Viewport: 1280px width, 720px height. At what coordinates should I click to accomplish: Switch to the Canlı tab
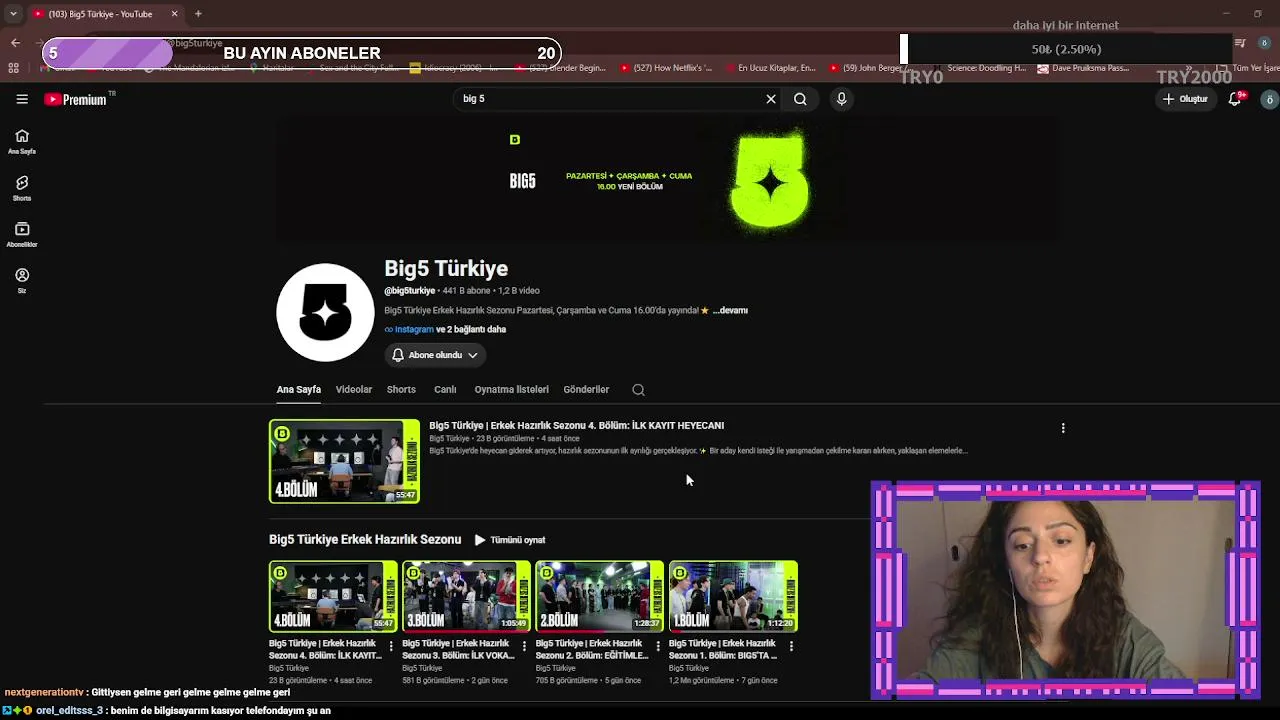pyautogui.click(x=445, y=390)
